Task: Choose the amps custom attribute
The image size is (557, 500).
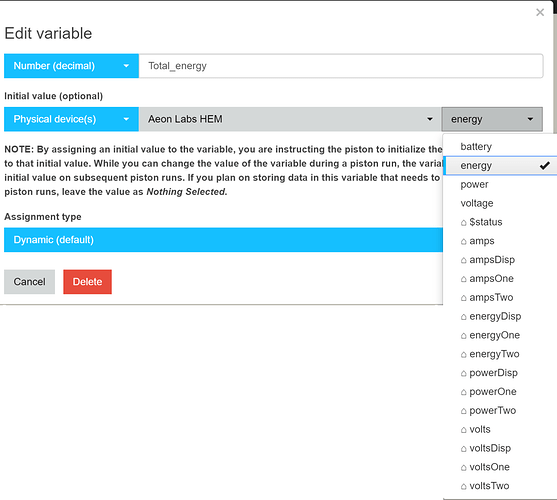Action: pos(500,240)
